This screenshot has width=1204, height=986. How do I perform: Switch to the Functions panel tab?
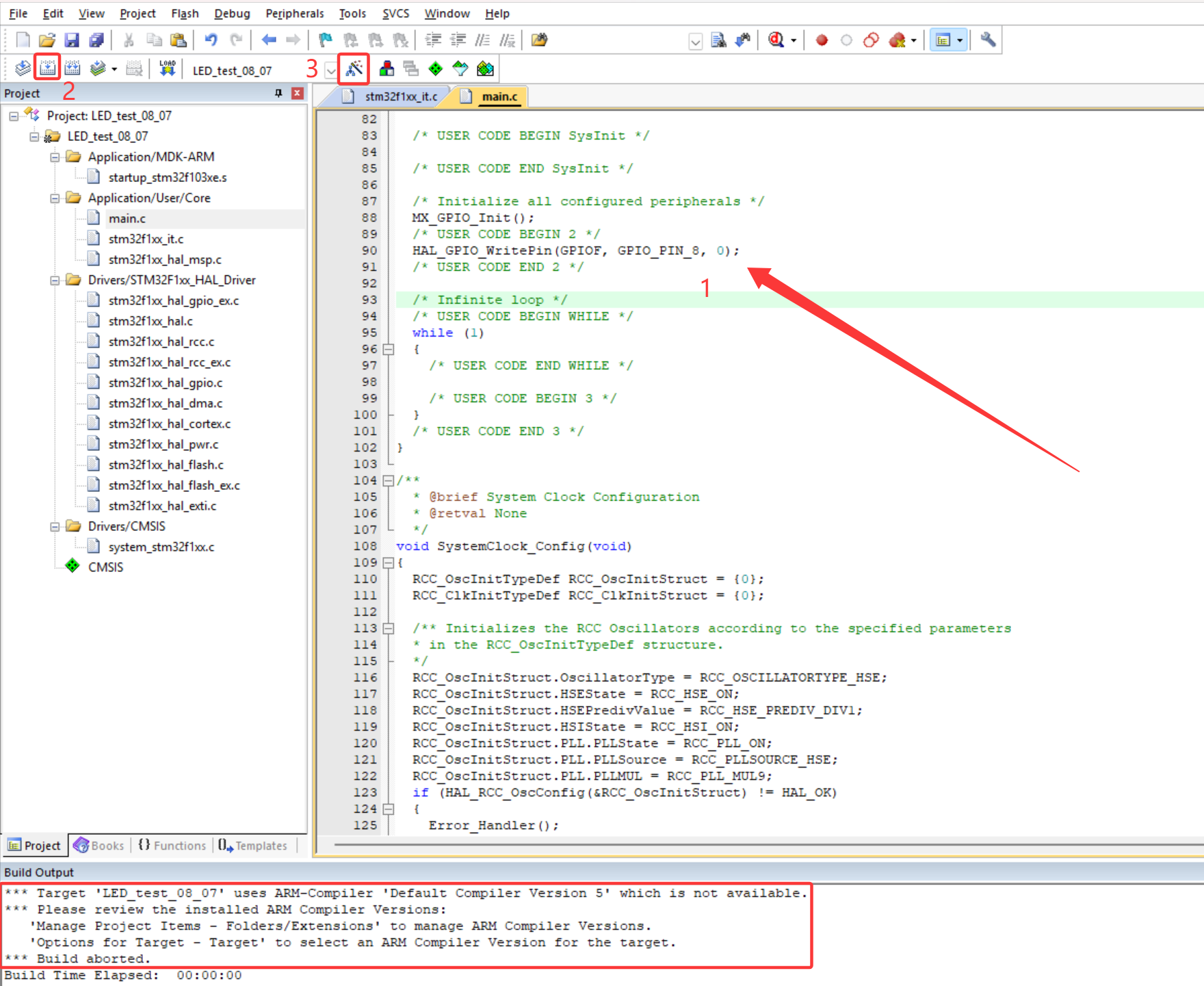(x=172, y=846)
